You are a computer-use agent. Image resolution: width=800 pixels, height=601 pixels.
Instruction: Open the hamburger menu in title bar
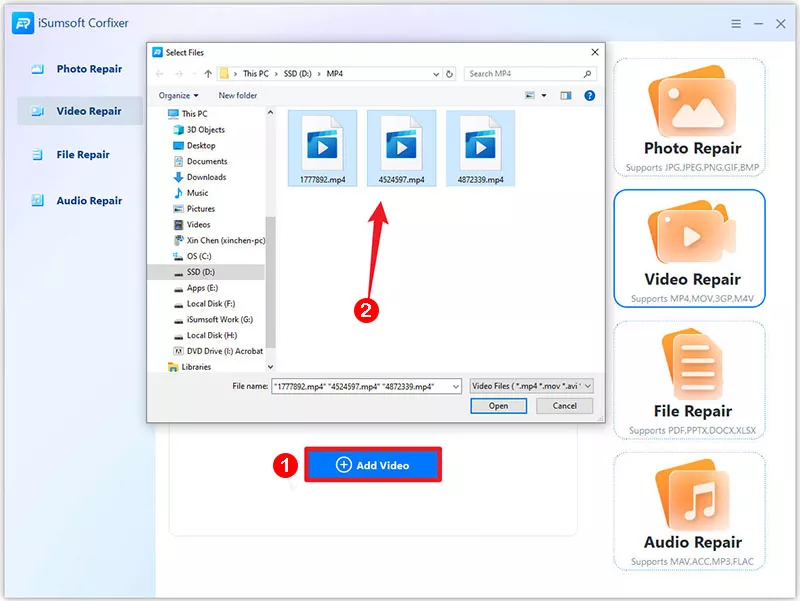coord(736,23)
